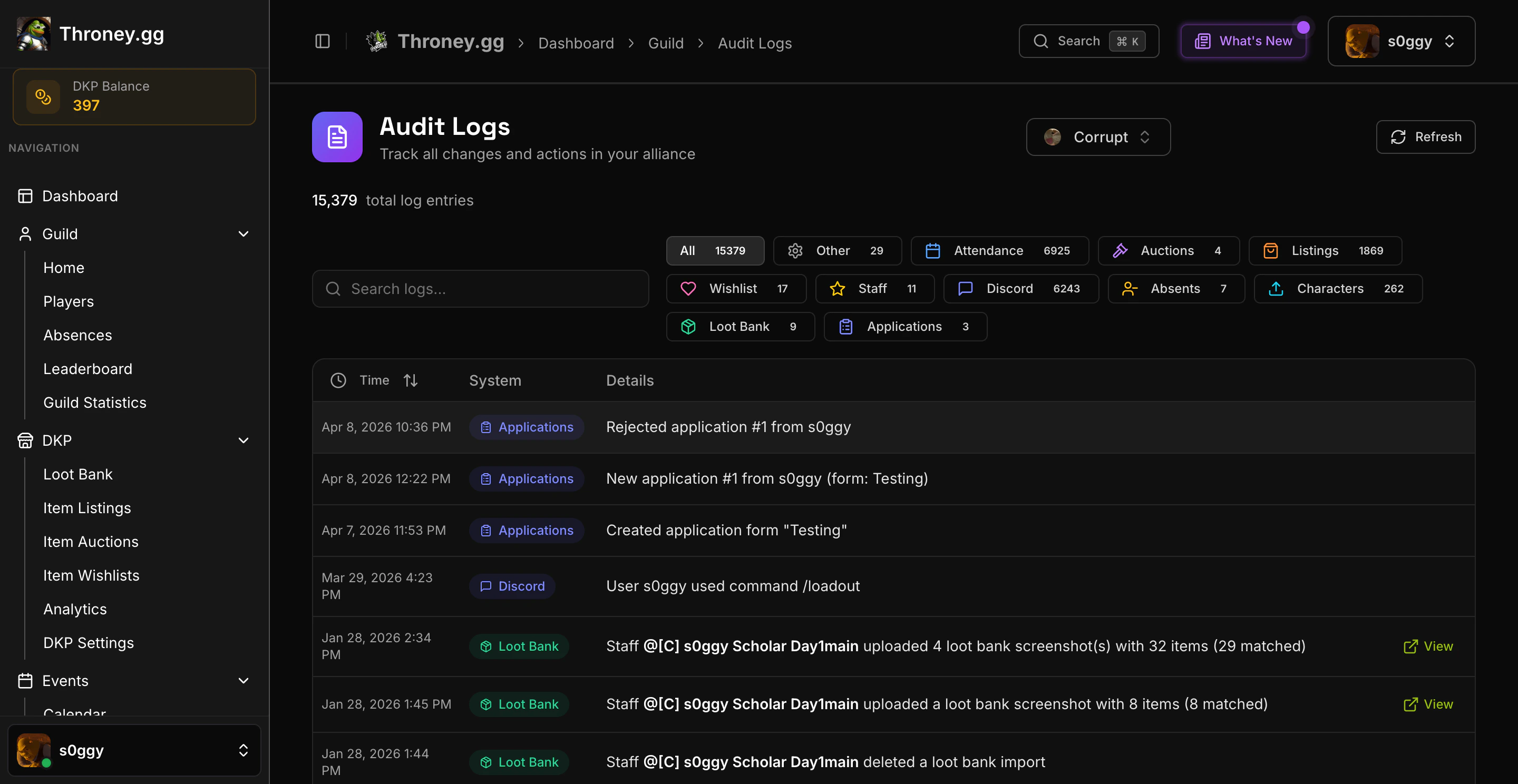Open the Corrupt guild selector dropdown

1098,136
